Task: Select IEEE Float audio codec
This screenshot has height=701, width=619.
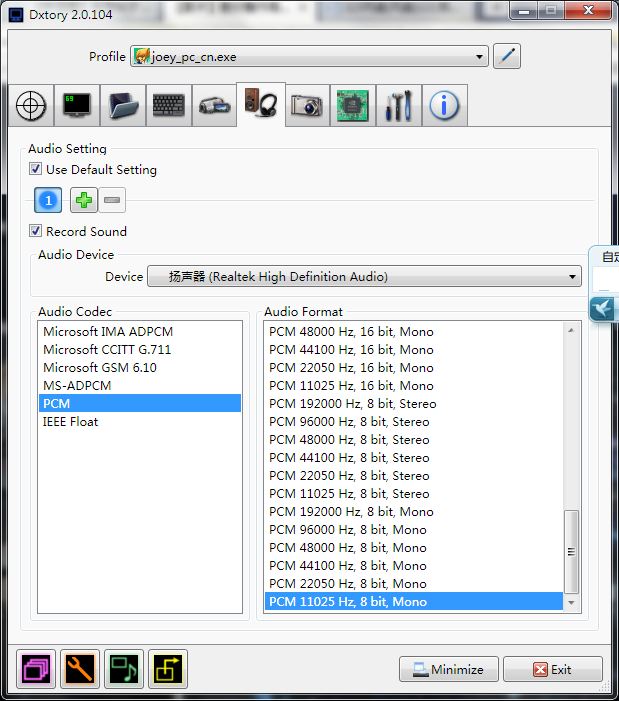Action: click(71, 422)
